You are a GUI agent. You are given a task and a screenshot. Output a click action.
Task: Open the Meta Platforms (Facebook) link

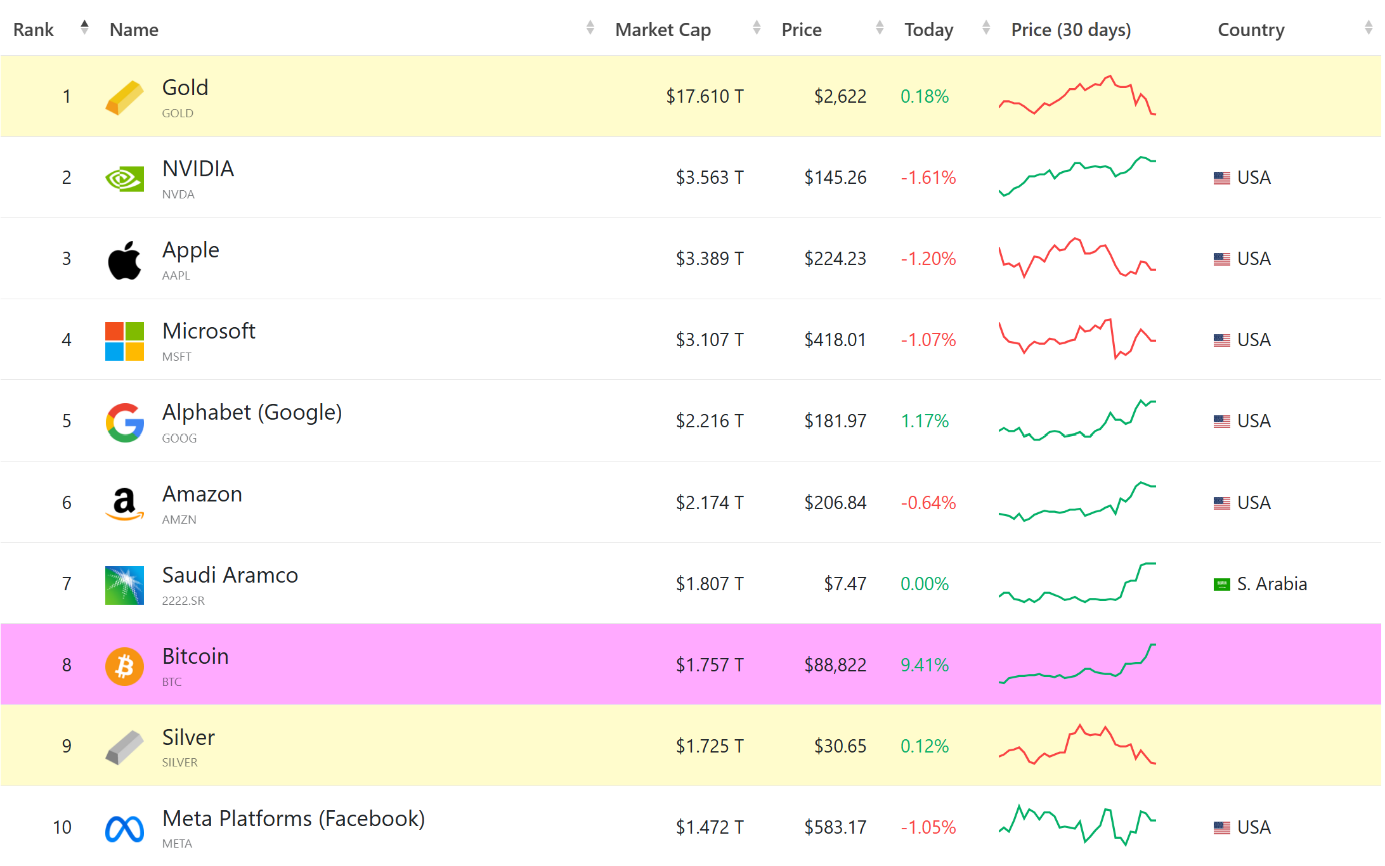(293, 818)
